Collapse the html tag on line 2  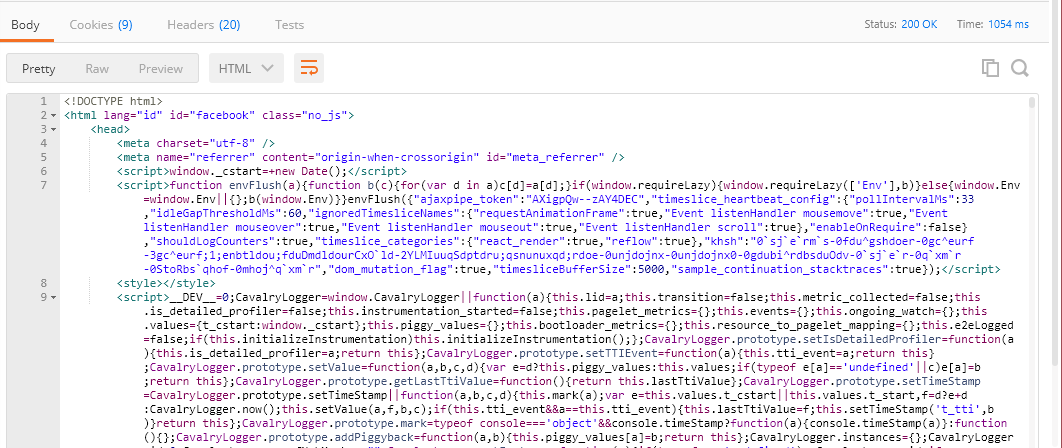click(x=54, y=115)
